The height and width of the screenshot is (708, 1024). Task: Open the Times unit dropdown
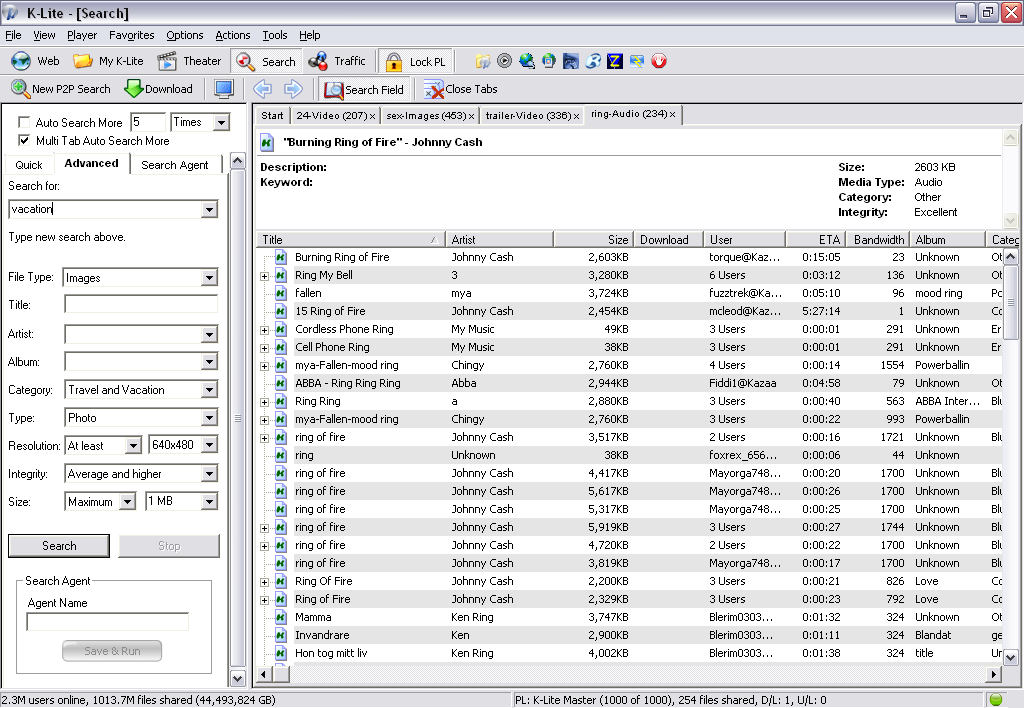tap(221, 122)
